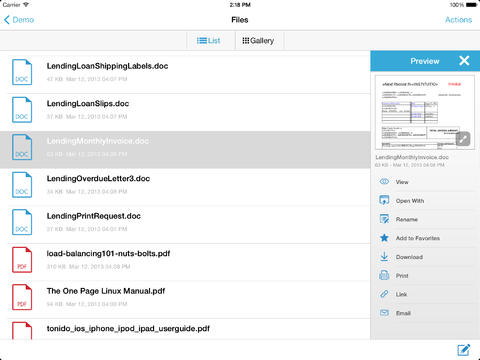Image resolution: width=480 pixels, height=360 pixels.
Task: Click DOC icon of LendingMonthlyInvoice.doc
Action: click(x=22, y=147)
